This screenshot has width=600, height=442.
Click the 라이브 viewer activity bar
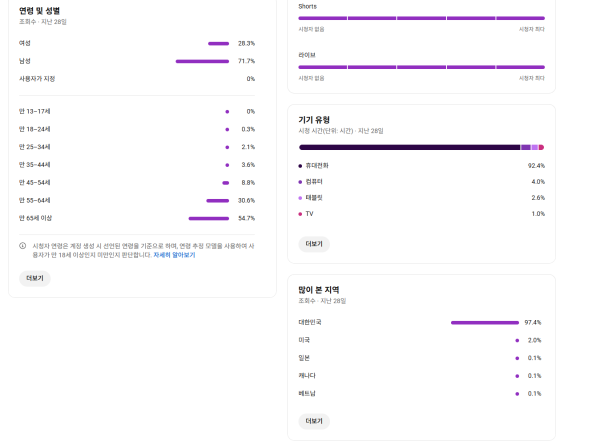[421, 67]
